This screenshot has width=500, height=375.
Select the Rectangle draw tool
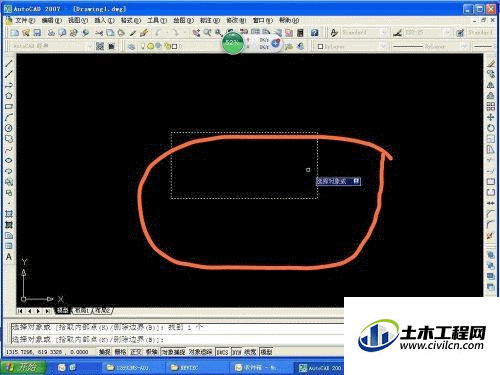9,106
